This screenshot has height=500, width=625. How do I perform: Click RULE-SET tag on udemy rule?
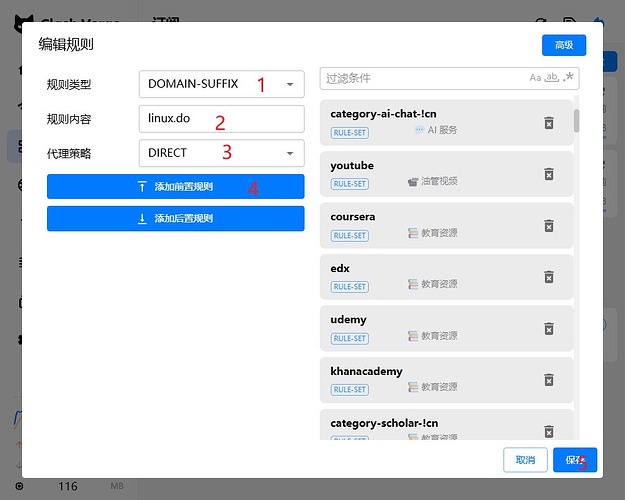point(350,339)
